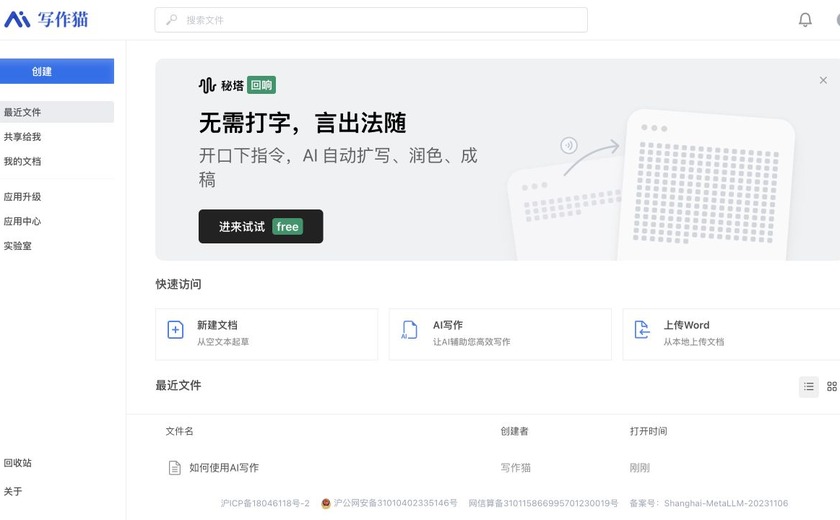Click the search magnifier icon
The height and width of the screenshot is (520, 840).
[171, 20]
